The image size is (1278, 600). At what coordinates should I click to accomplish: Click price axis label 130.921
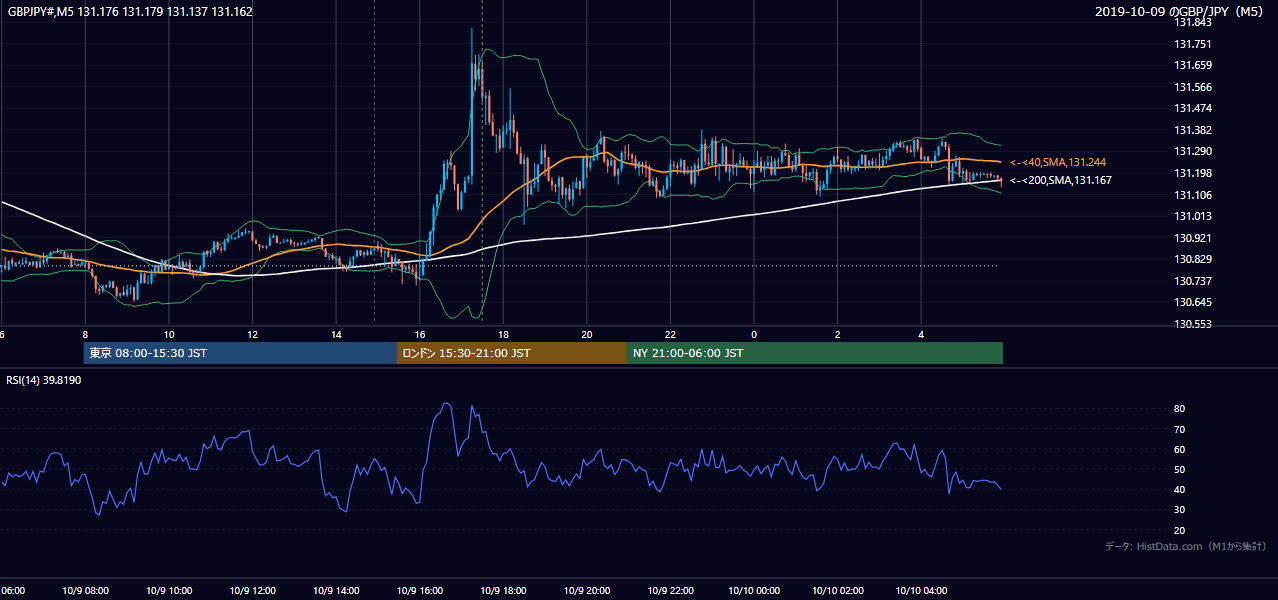point(1193,238)
